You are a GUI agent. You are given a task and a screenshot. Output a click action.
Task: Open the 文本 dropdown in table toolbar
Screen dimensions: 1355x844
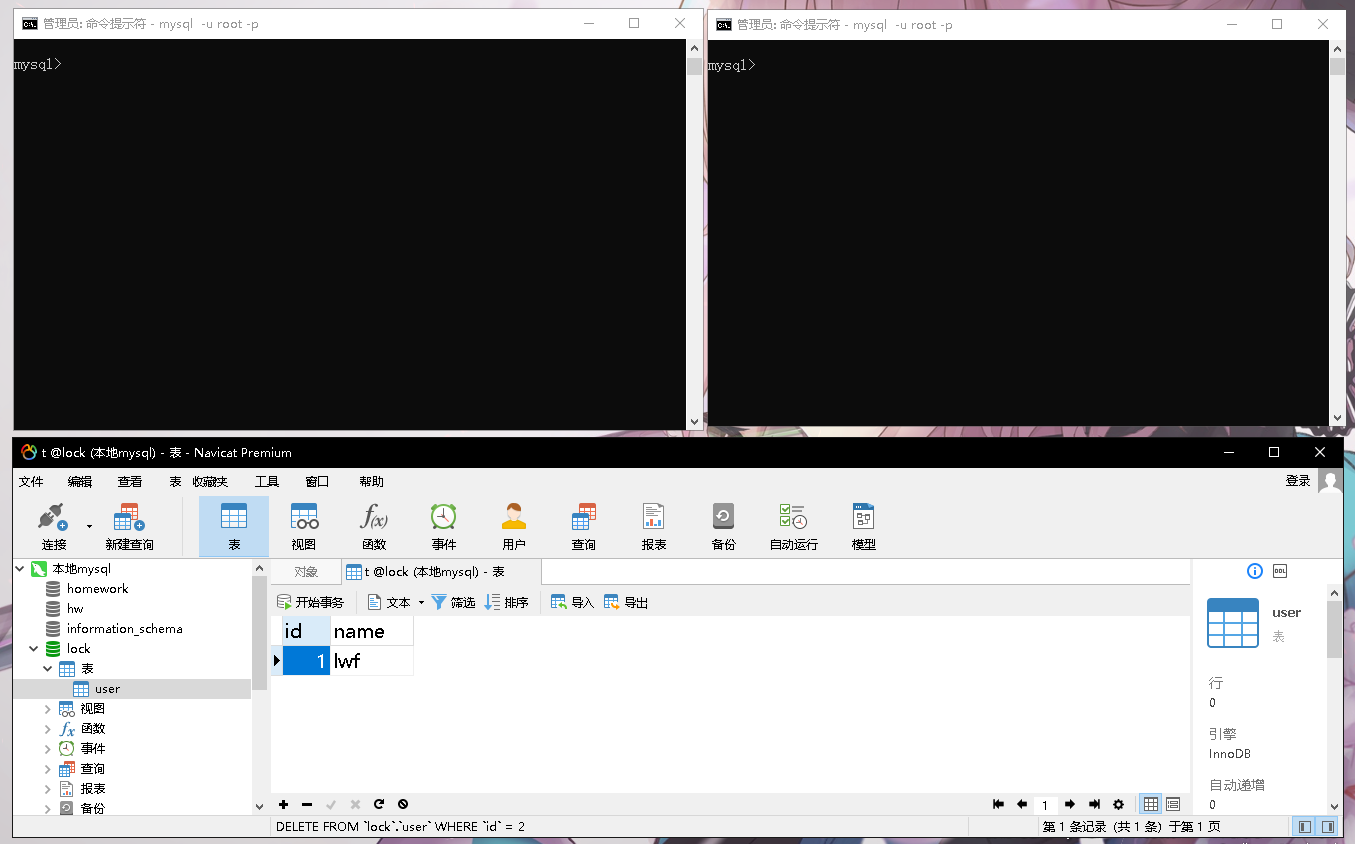(x=421, y=602)
